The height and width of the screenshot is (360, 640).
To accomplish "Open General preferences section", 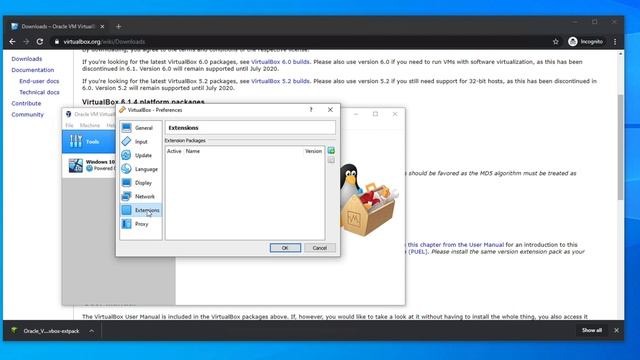I will point(141,128).
